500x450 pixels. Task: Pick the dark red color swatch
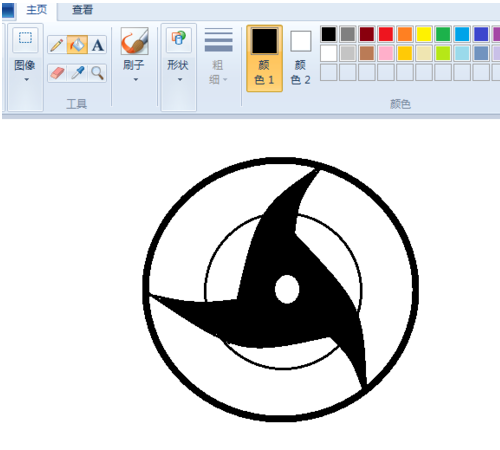(x=367, y=34)
